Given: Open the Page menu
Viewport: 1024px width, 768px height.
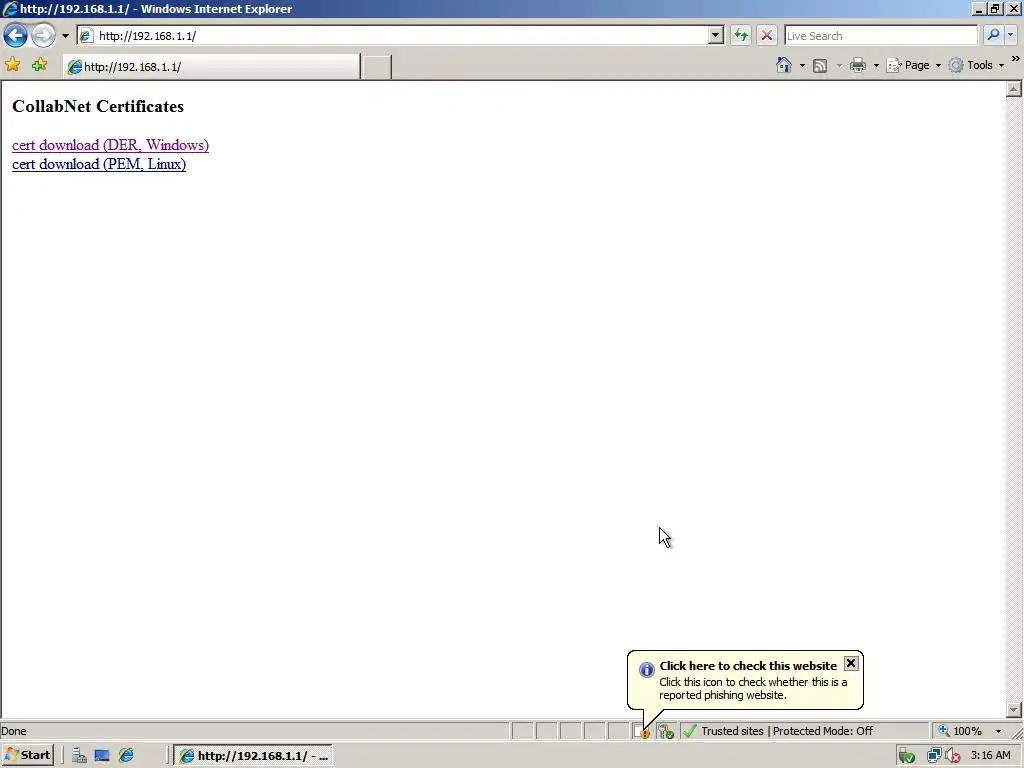Looking at the screenshot, I should [x=914, y=65].
